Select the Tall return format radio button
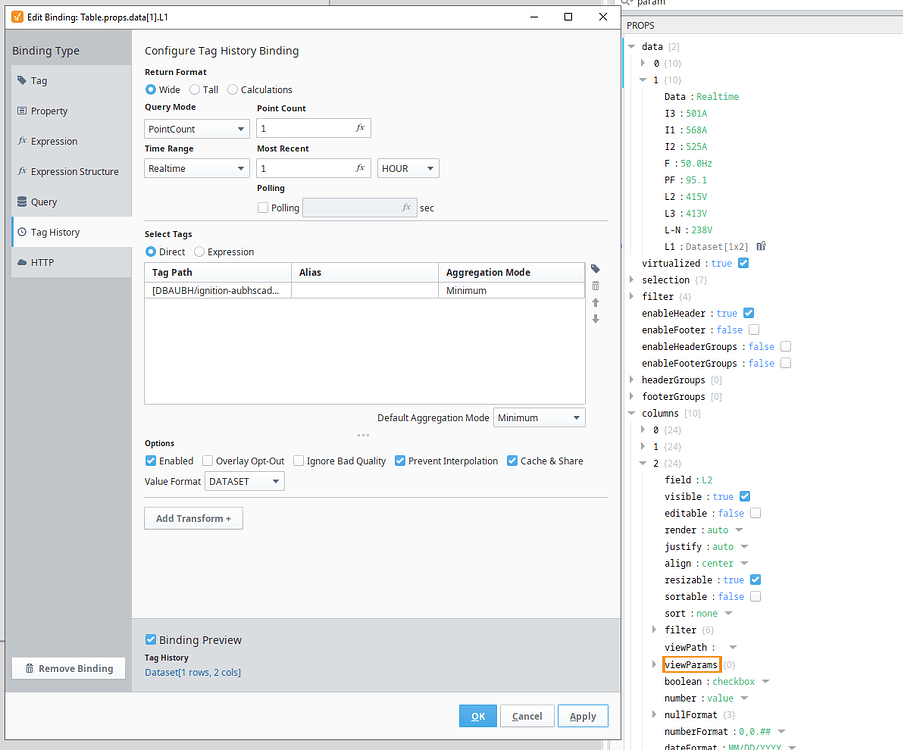 [194, 89]
